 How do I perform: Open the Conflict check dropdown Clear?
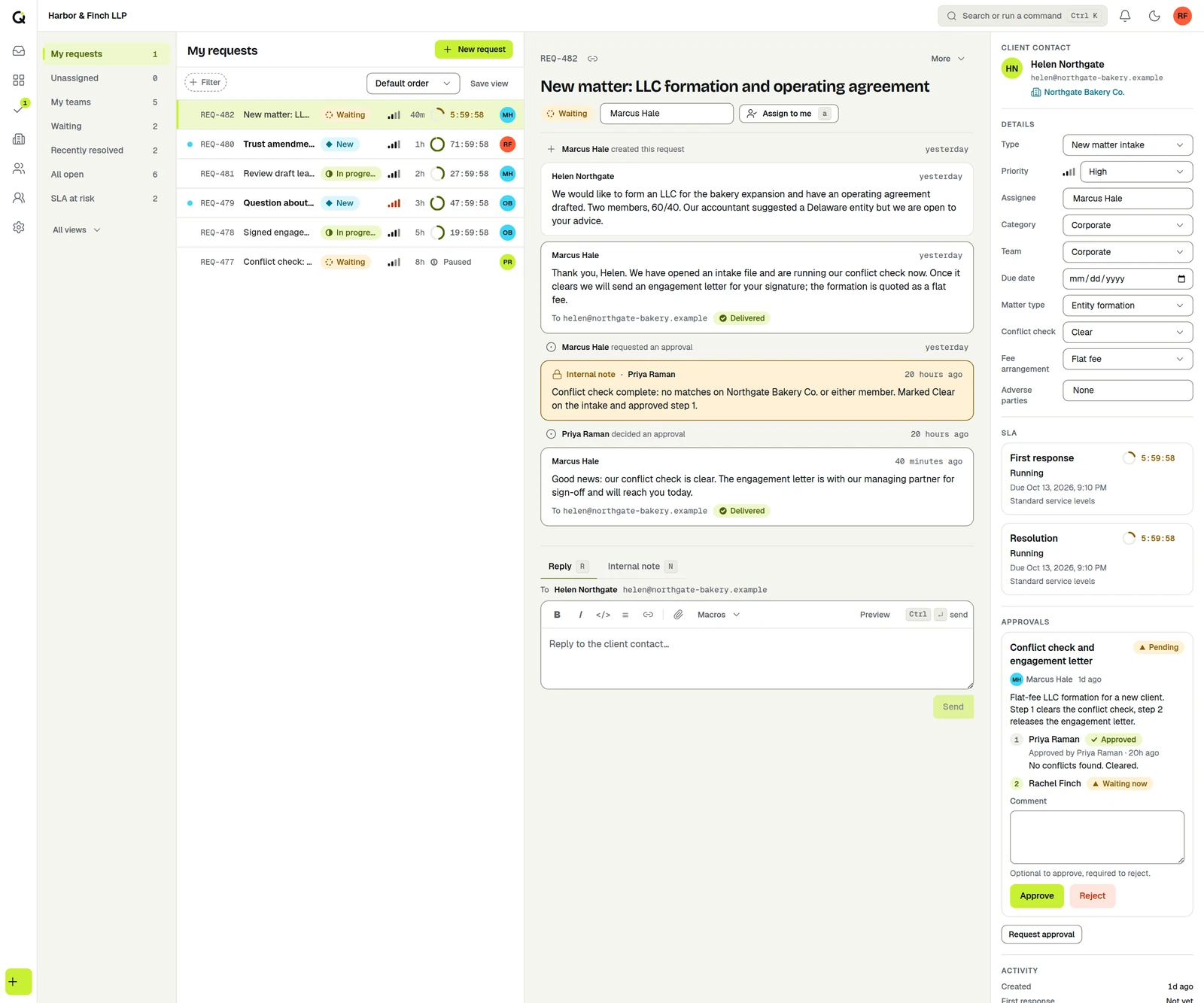pyautogui.click(x=1127, y=333)
